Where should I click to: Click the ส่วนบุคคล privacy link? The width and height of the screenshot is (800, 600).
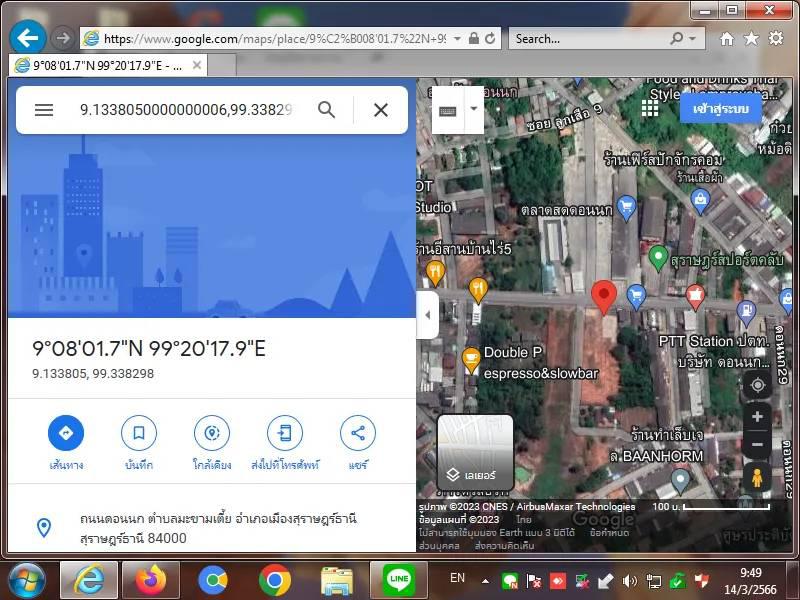point(439,545)
